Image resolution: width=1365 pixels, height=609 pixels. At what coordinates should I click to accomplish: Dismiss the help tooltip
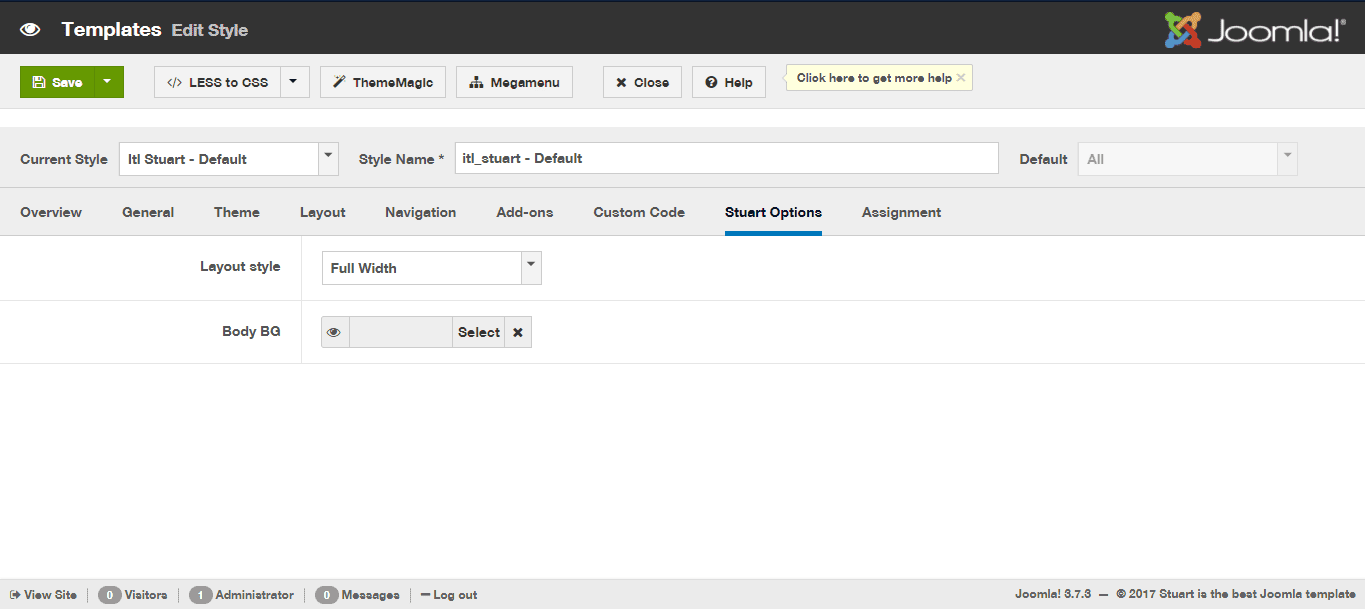(961, 78)
